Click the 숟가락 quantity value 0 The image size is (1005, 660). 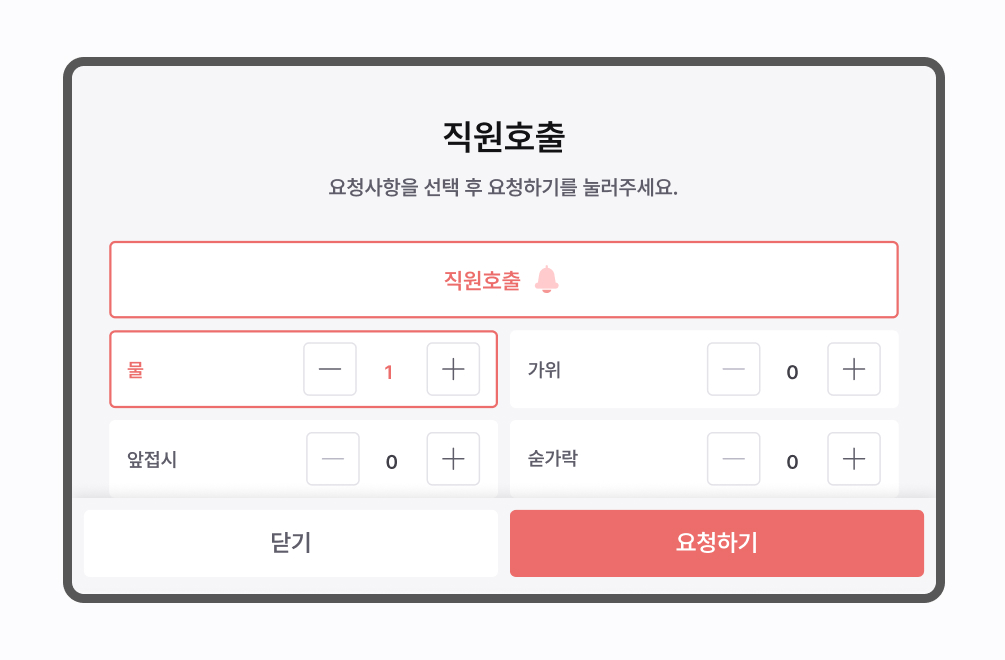(x=792, y=462)
